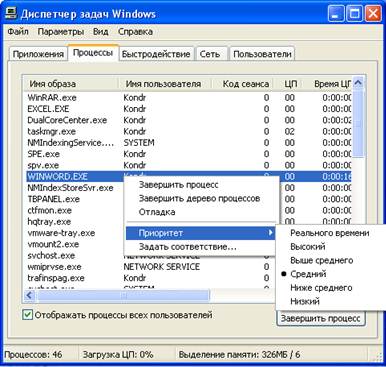Open the Параметры menu

coord(60,32)
